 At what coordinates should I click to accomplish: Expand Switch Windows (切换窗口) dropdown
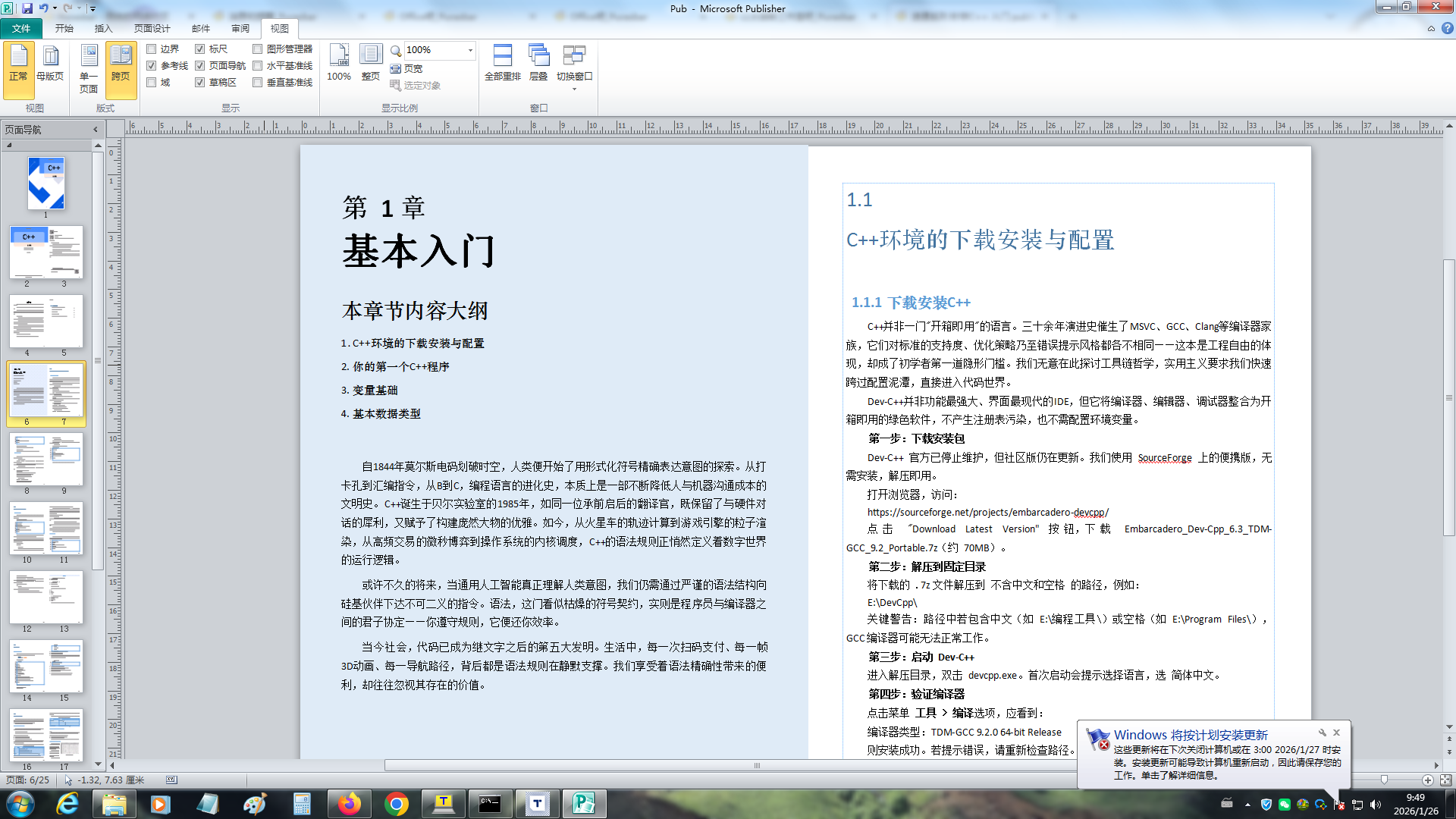pos(574,89)
